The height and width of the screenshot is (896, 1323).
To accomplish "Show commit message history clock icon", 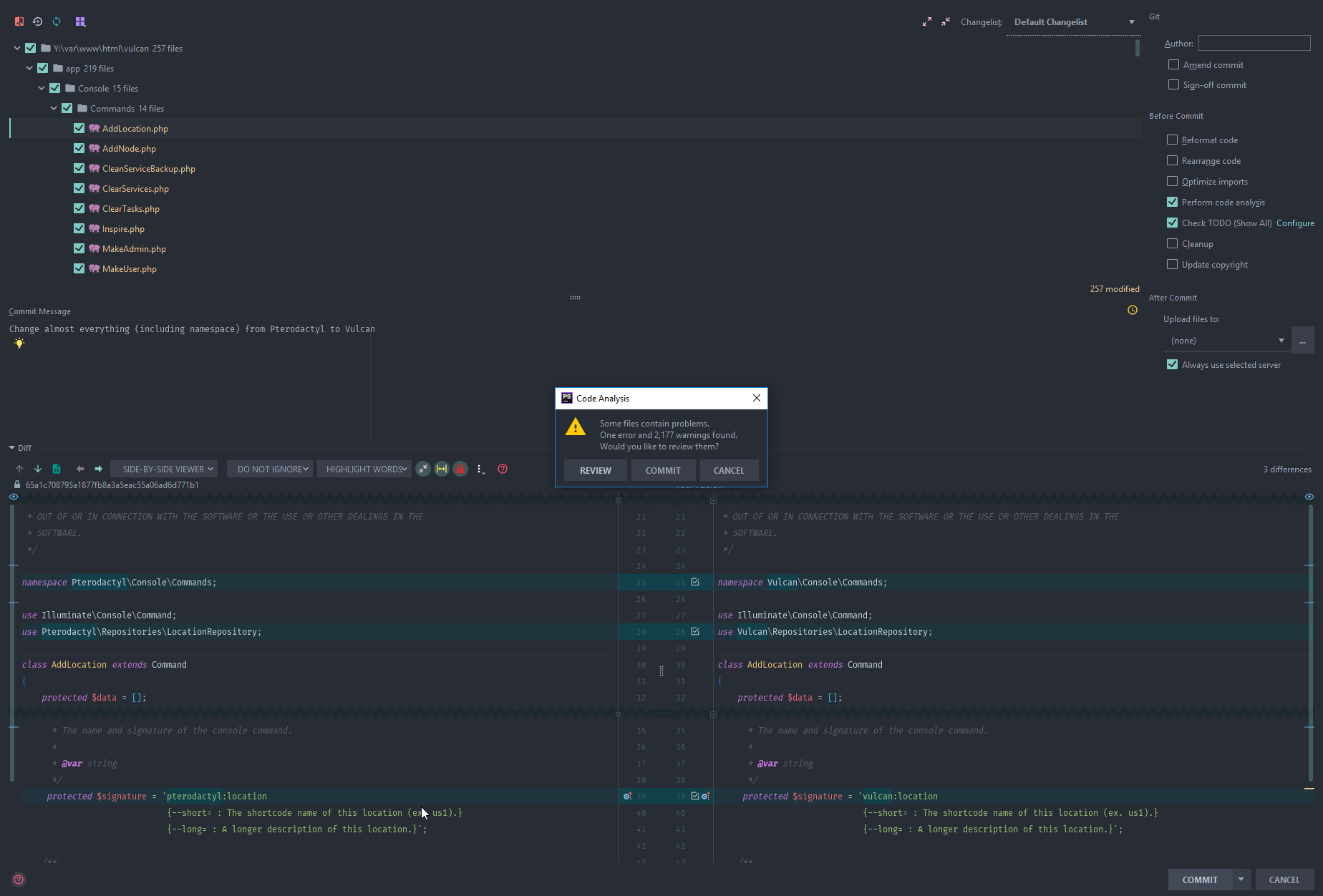I will [1133, 310].
